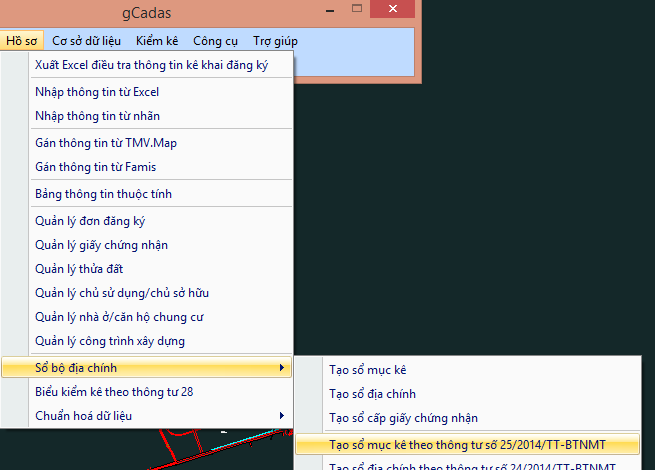655x470 pixels.
Task: Select Gán thông tin từ TMV.Map
Action: (106, 143)
